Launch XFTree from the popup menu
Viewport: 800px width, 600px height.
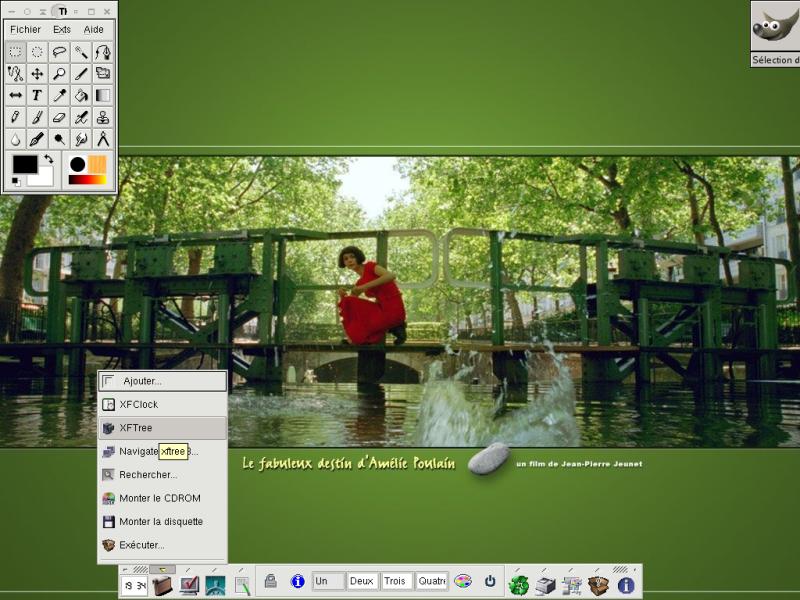click(162, 428)
